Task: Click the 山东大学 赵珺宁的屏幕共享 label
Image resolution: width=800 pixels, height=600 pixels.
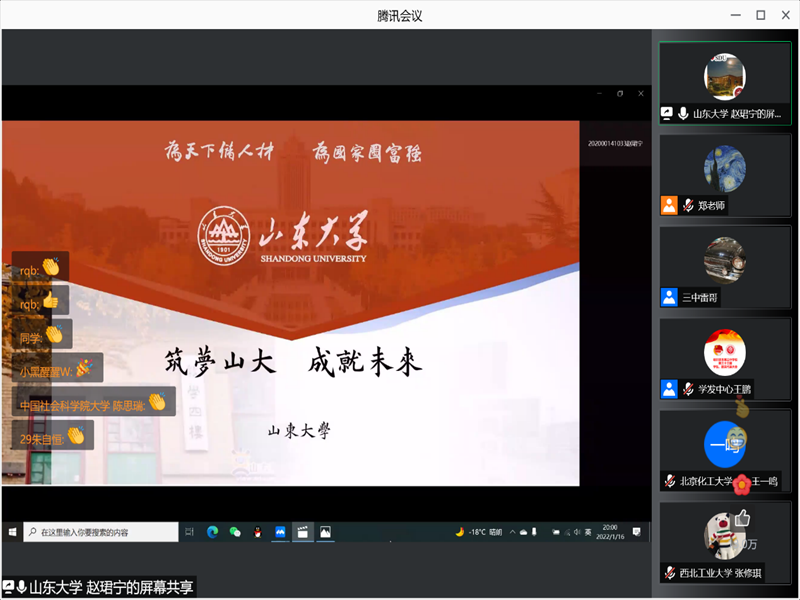Action: (110, 588)
